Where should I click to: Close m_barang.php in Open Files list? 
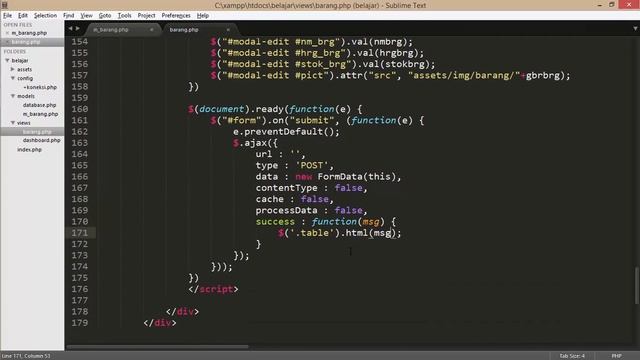coord(7,33)
